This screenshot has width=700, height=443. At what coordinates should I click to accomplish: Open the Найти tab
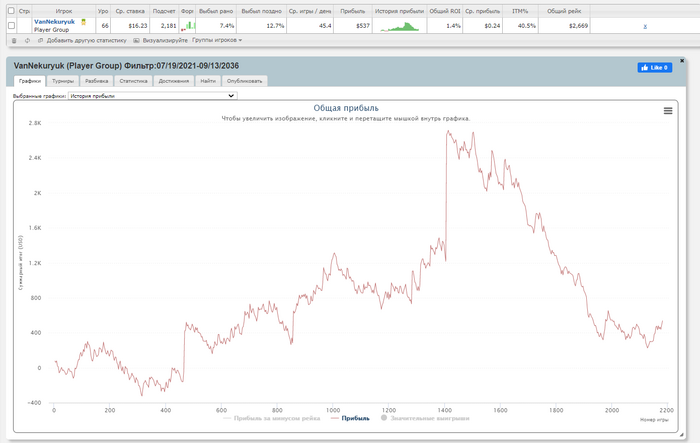tap(208, 81)
